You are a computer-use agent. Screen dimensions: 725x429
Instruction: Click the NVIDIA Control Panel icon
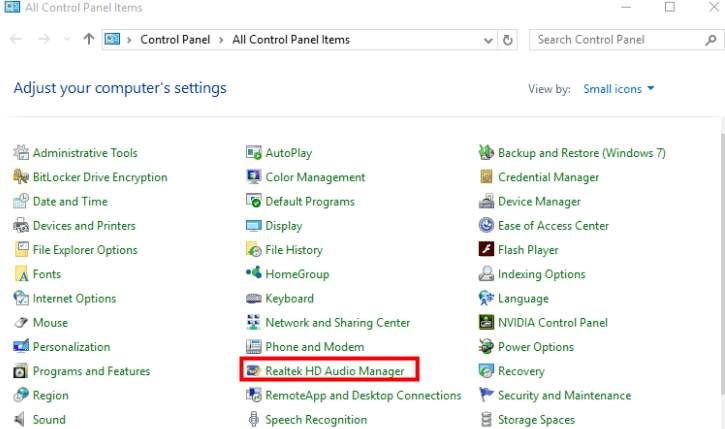tap(487, 323)
